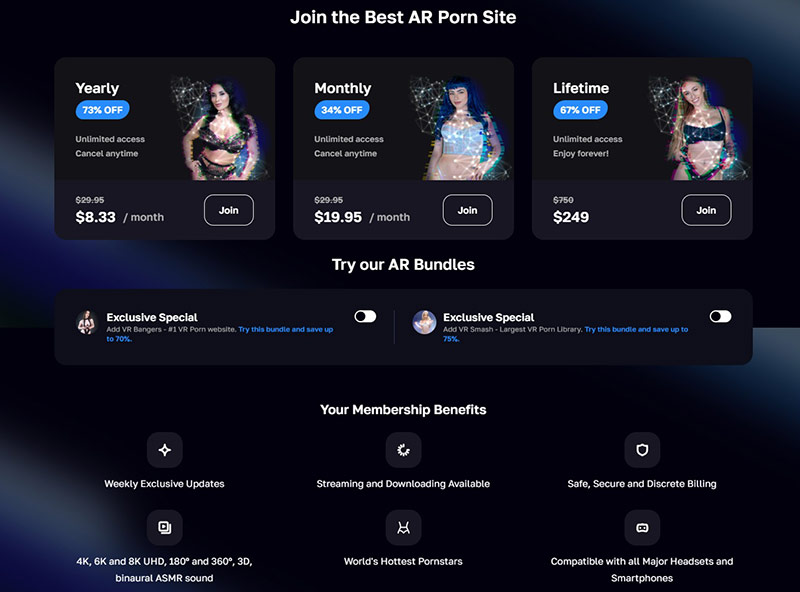
Task: Join the Yearly plan
Action: tap(229, 210)
